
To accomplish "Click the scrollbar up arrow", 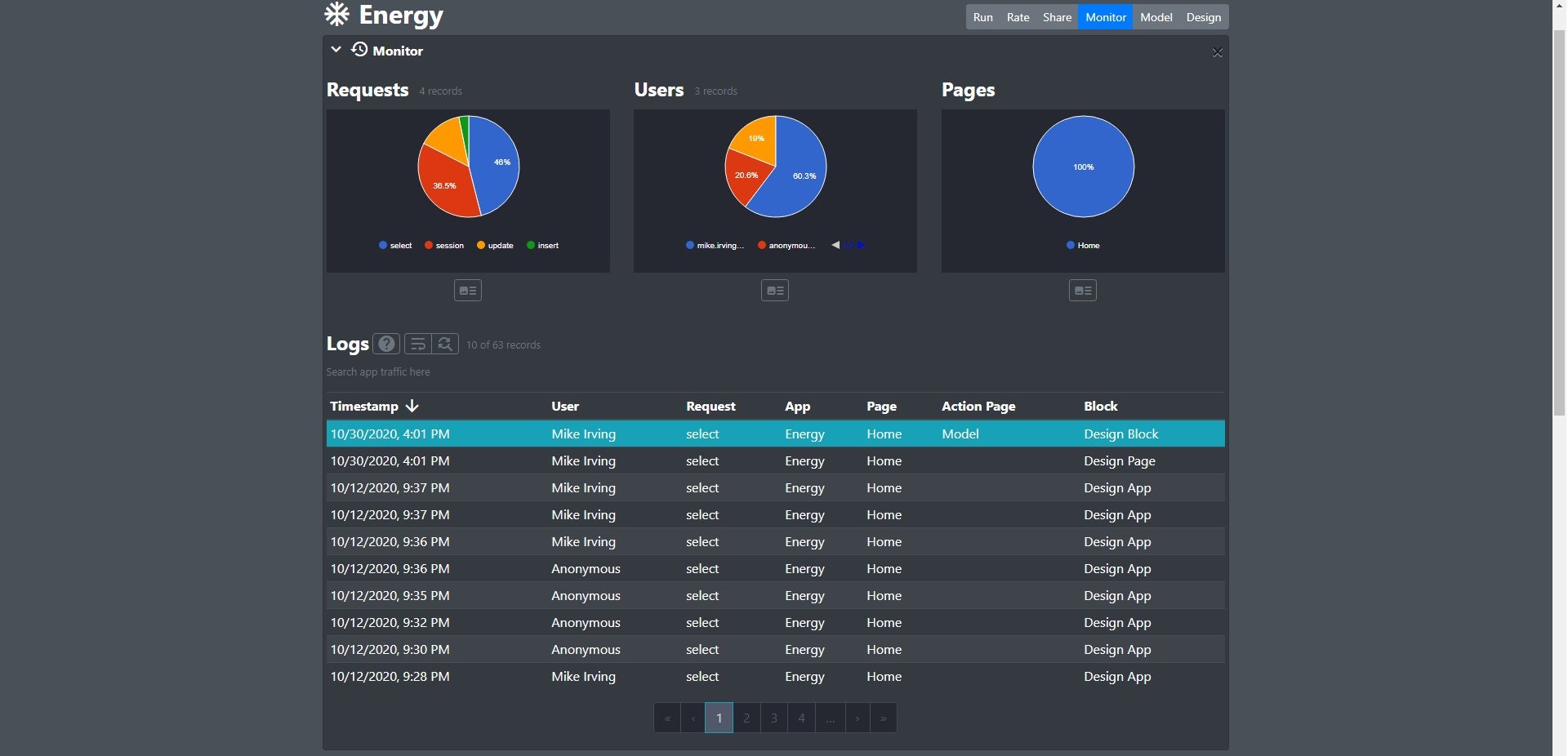I will (x=1559, y=7).
